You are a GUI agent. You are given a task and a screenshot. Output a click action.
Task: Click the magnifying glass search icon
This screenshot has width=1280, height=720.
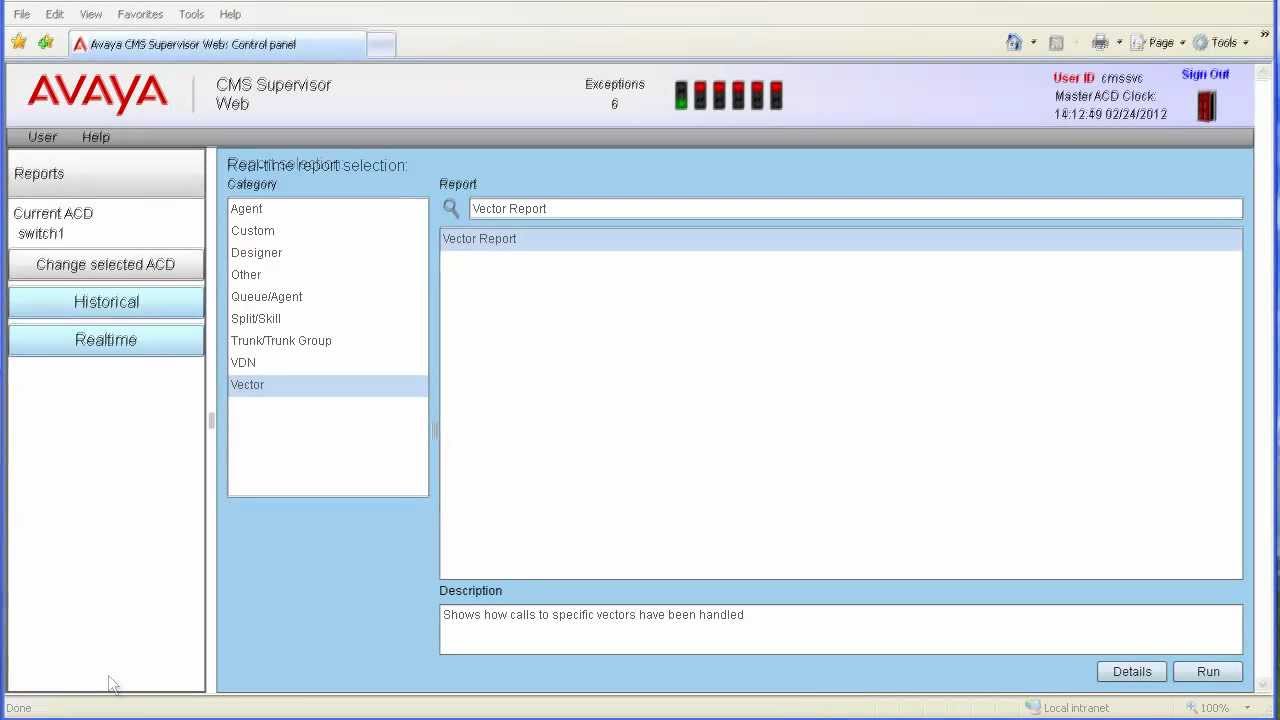point(451,208)
